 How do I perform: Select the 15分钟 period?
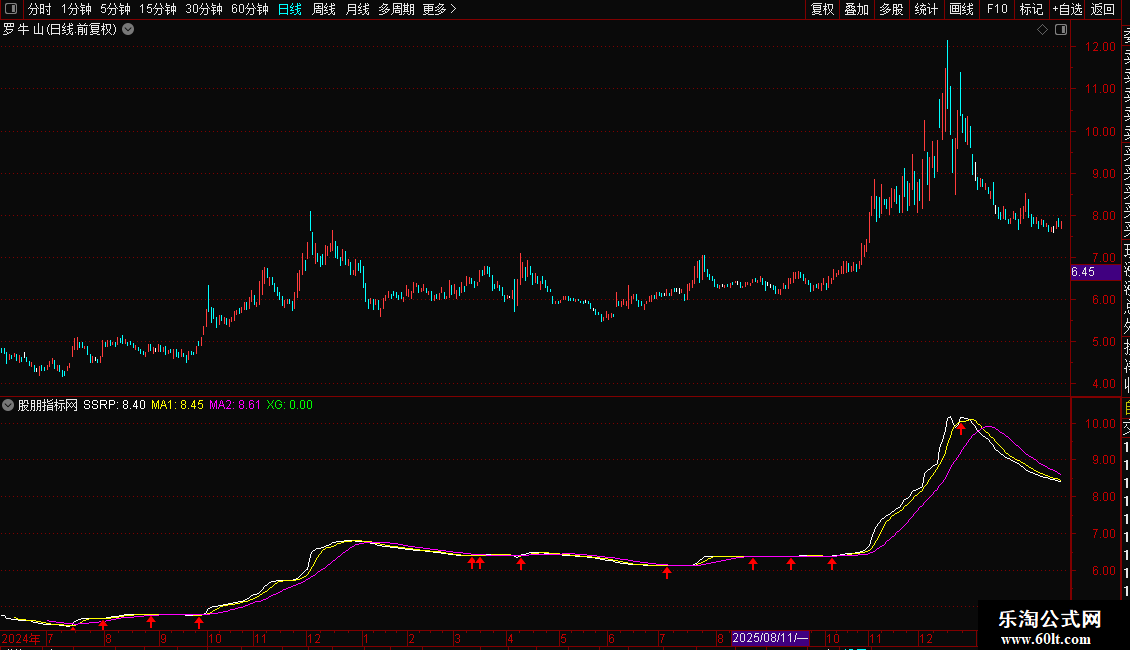pyautogui.click(x=158, y=9)
